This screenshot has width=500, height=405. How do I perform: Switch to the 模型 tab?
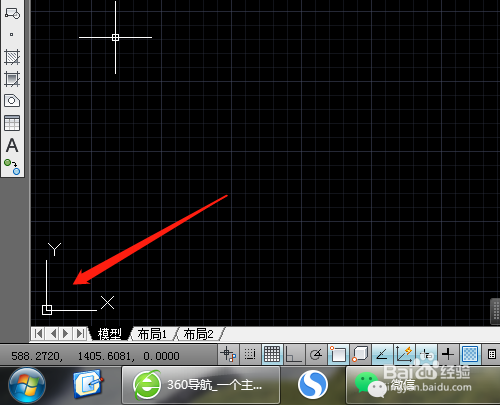point(109,334)
